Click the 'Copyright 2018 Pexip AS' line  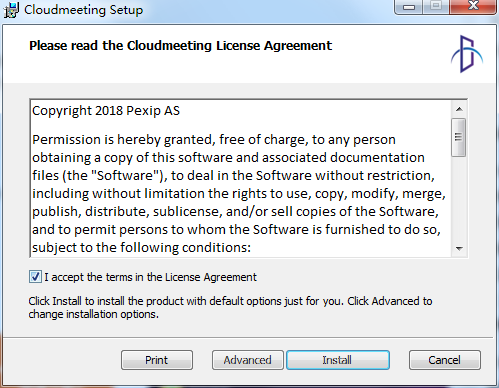tap(106, 111)
